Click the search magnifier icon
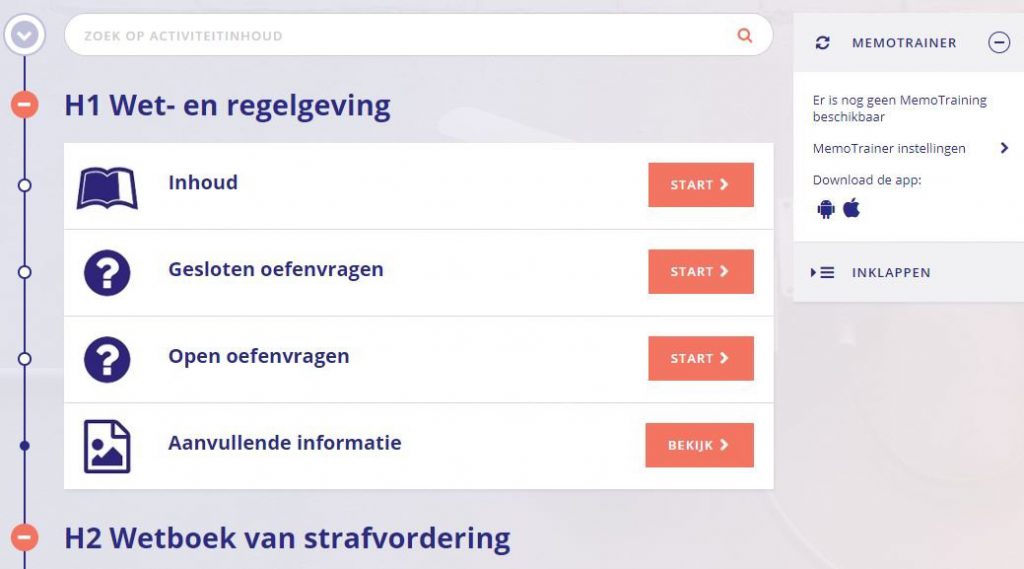Viewport: 1024px width, 569px height. click(x=744, y=35)
